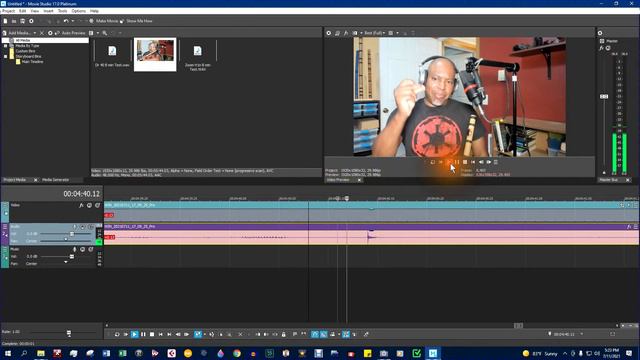Open the Insert menu

(x=48, y=11)
